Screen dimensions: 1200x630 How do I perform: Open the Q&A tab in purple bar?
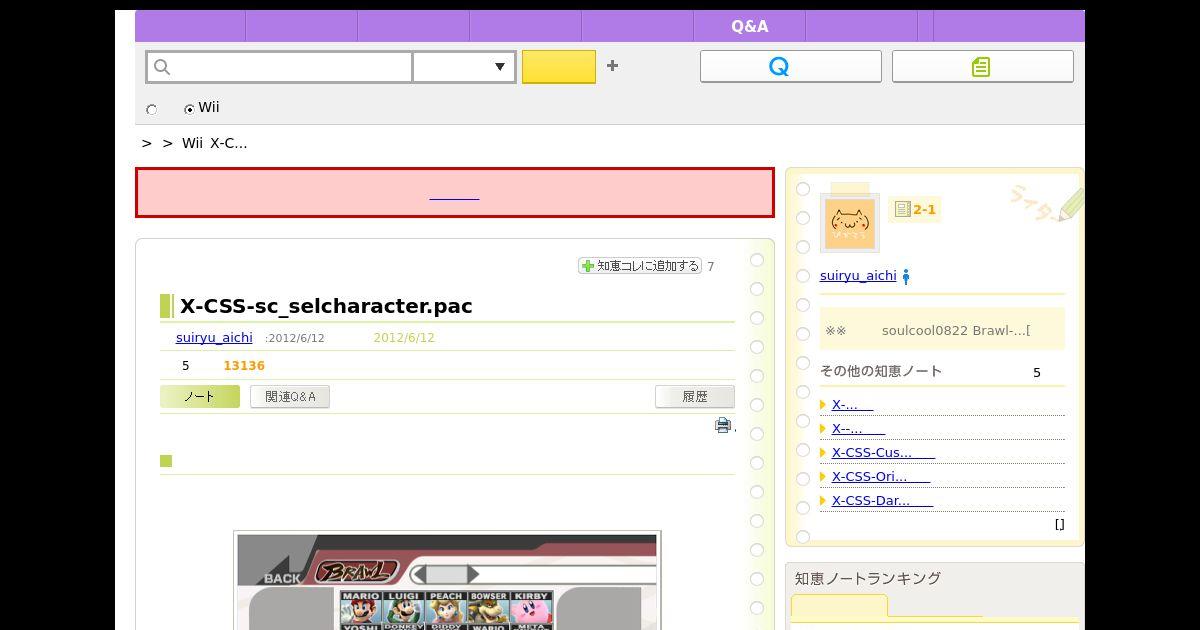[750, 26]
